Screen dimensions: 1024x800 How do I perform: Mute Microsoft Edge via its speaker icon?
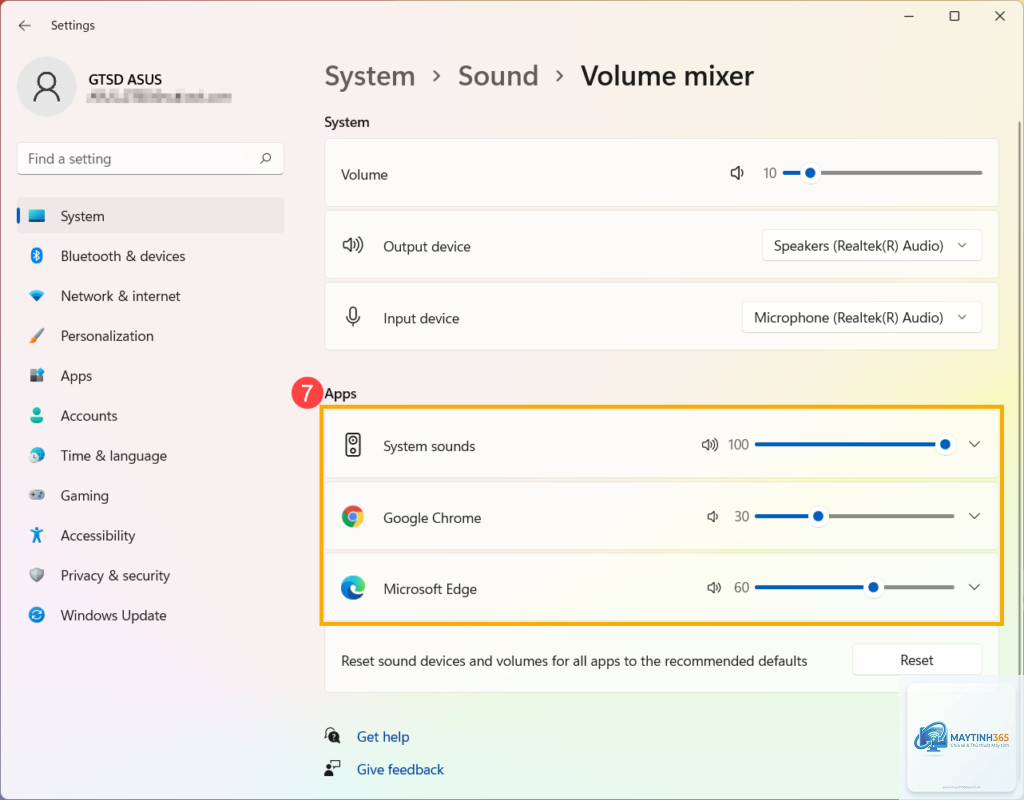(x=714, y=588)
